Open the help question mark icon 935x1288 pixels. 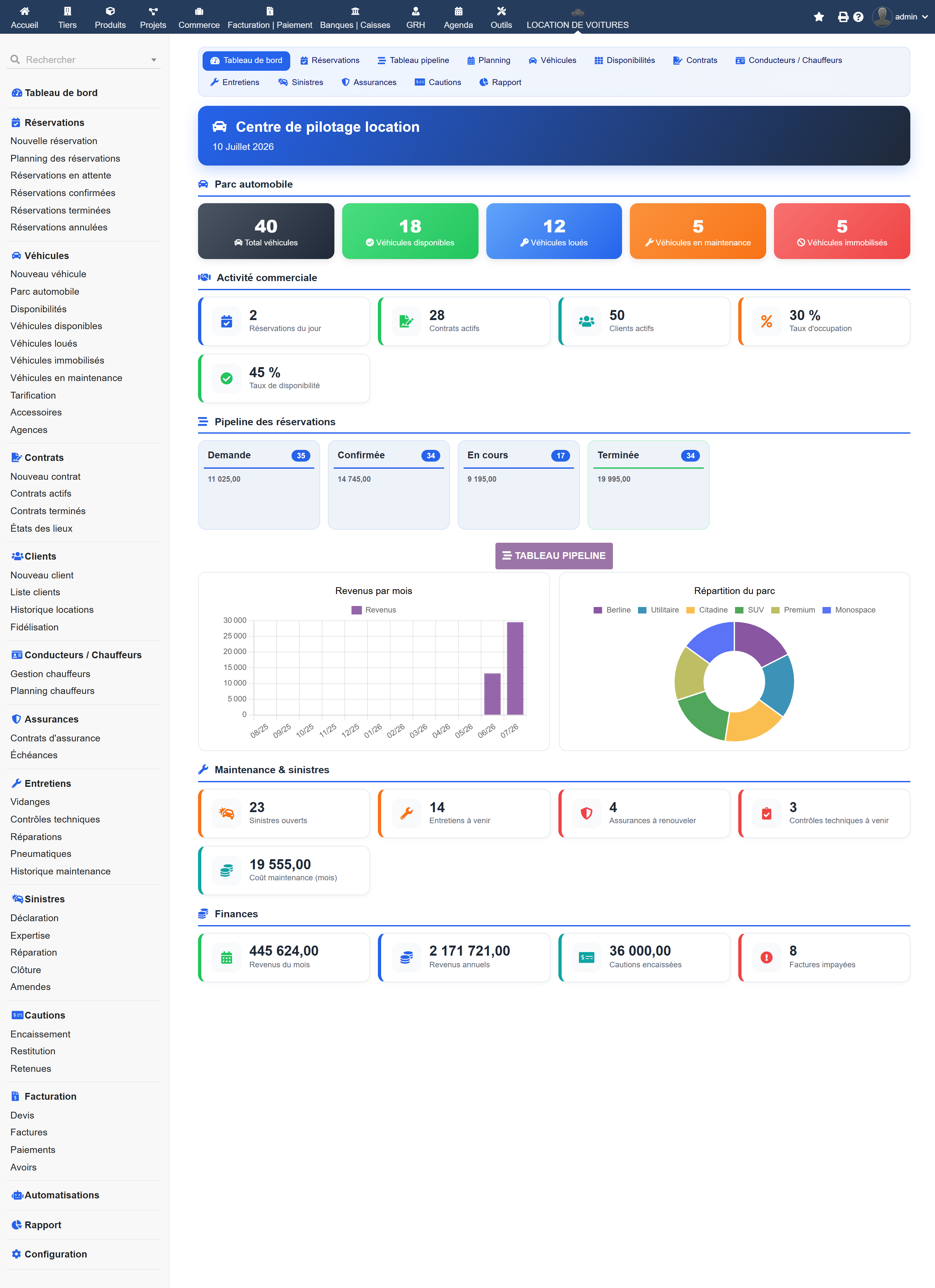tap(858, 17)
